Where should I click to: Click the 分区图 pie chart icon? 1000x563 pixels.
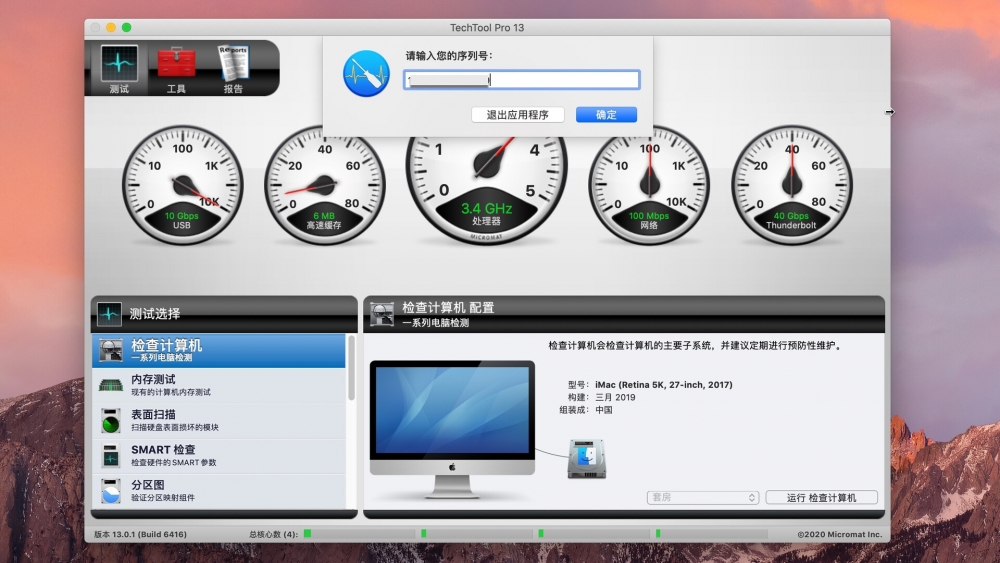[111, 491]
